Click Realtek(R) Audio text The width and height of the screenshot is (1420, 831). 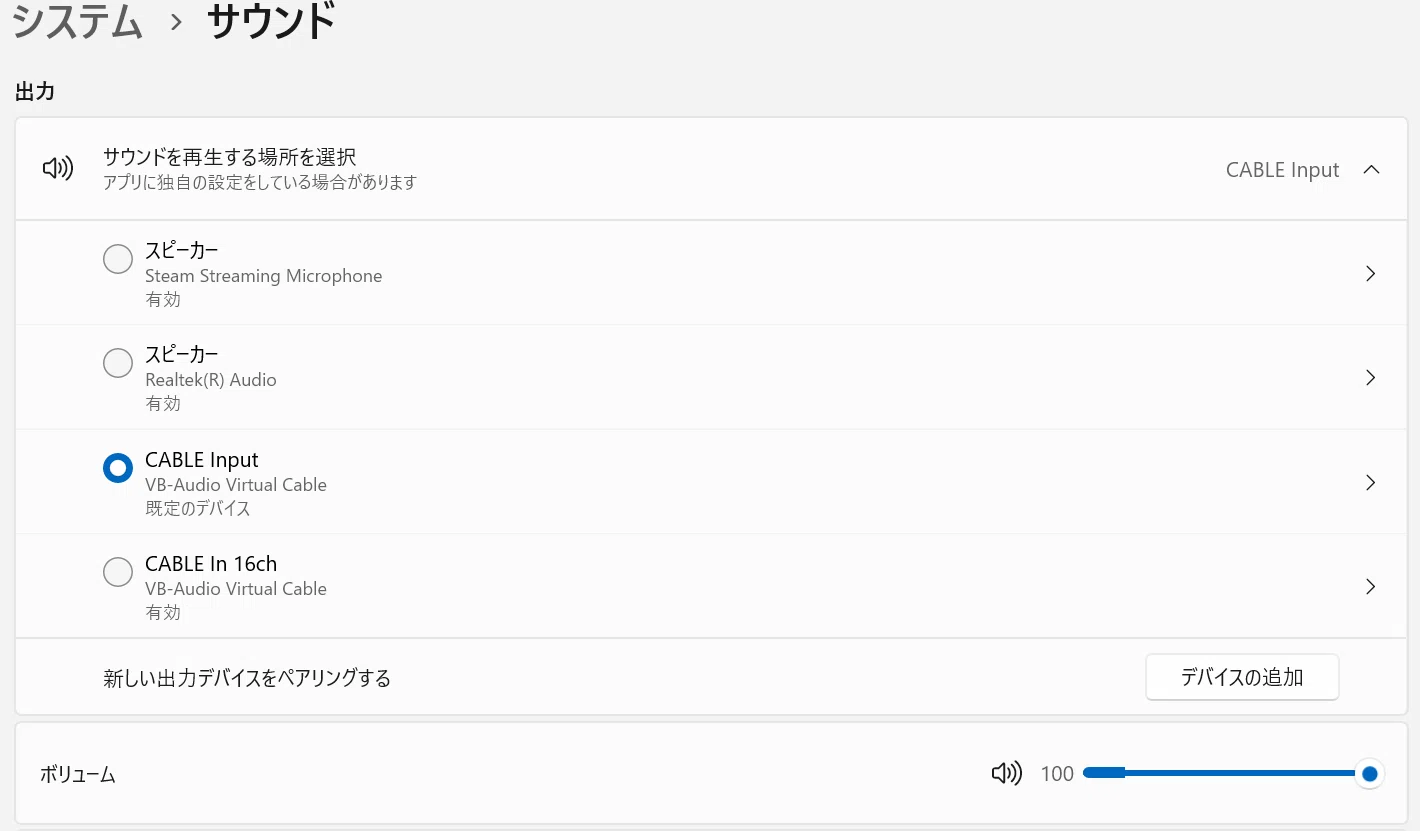pos(211,380)
